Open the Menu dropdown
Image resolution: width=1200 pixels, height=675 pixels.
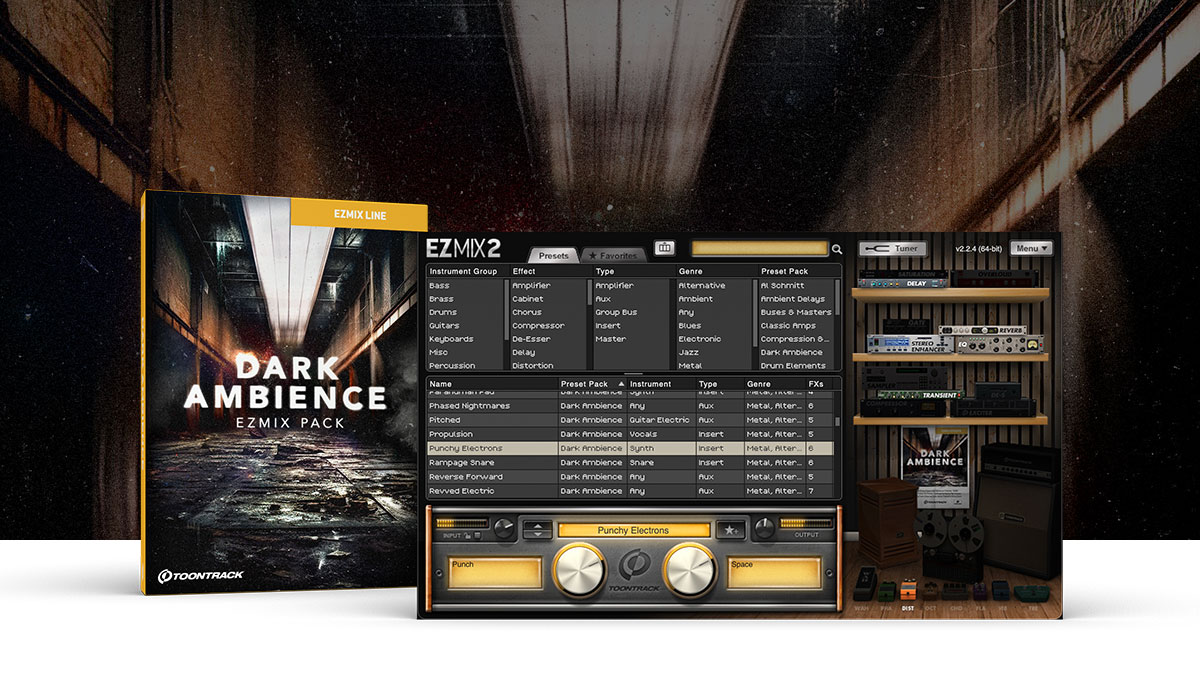tap(1031, 248)
